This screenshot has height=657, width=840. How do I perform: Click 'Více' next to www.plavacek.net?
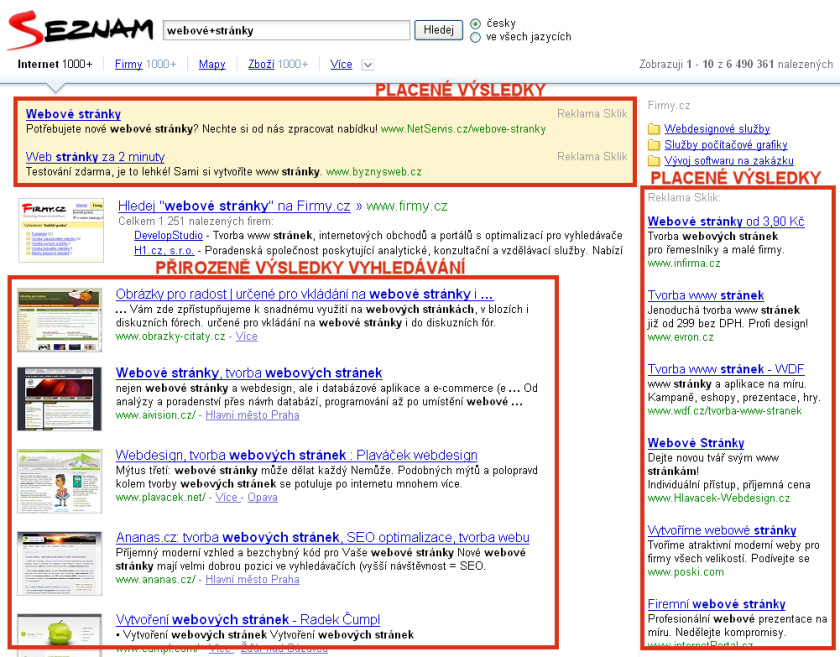tap(227, 498)
